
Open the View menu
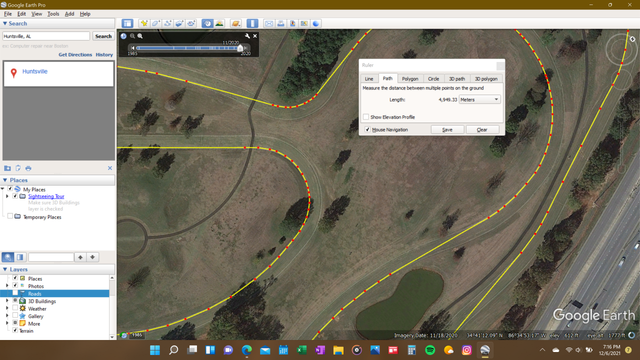click(x=37, y=14)
